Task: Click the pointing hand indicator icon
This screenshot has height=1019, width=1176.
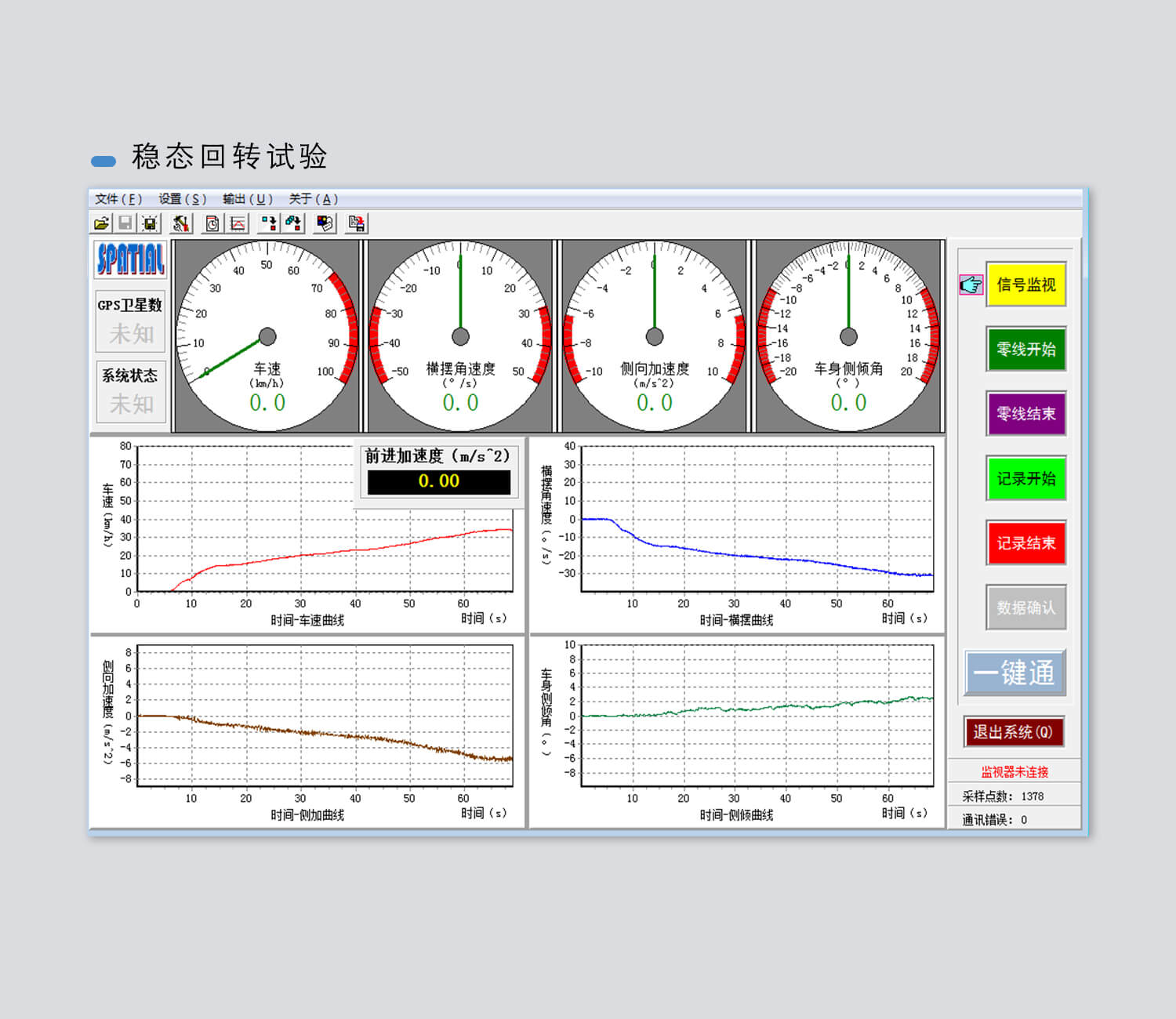Action: 971,285
